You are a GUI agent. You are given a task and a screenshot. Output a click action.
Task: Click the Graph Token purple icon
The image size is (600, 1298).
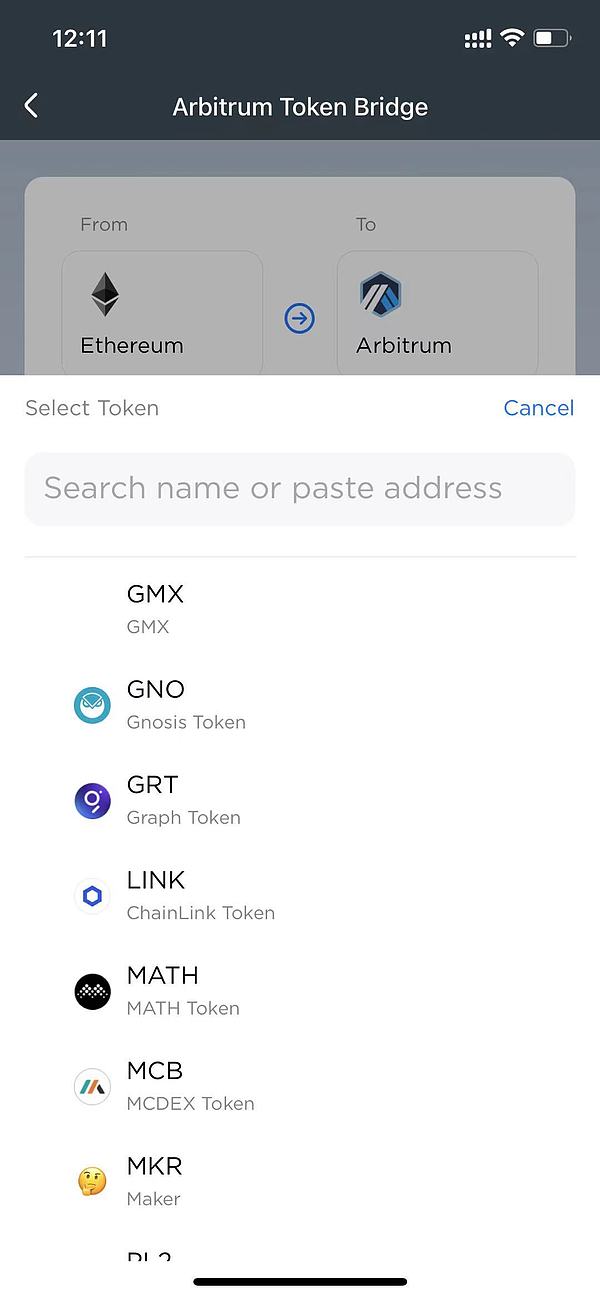point(92,801)
